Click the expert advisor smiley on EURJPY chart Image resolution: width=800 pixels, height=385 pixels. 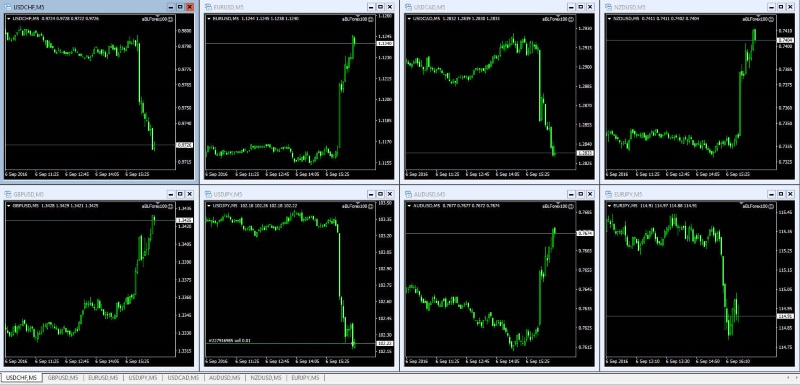click(x=771, y=206)
